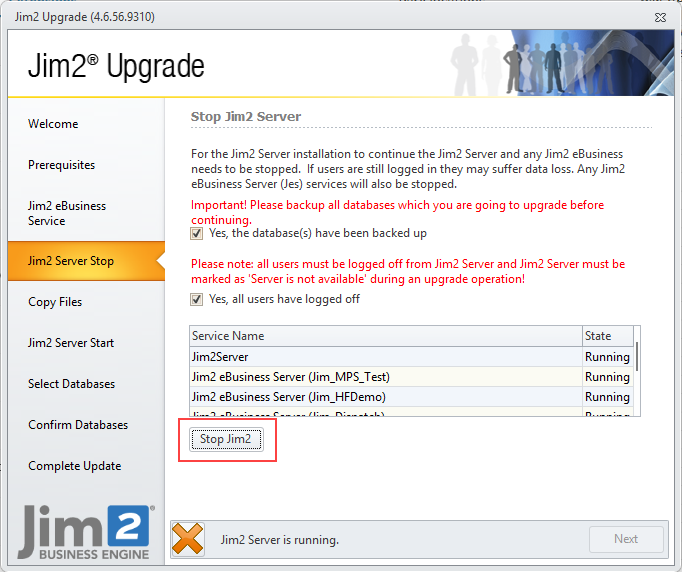Screen dimensions: 682x572
Task: Click the Jim2 Business Engine logo
Action: [86, 532]
